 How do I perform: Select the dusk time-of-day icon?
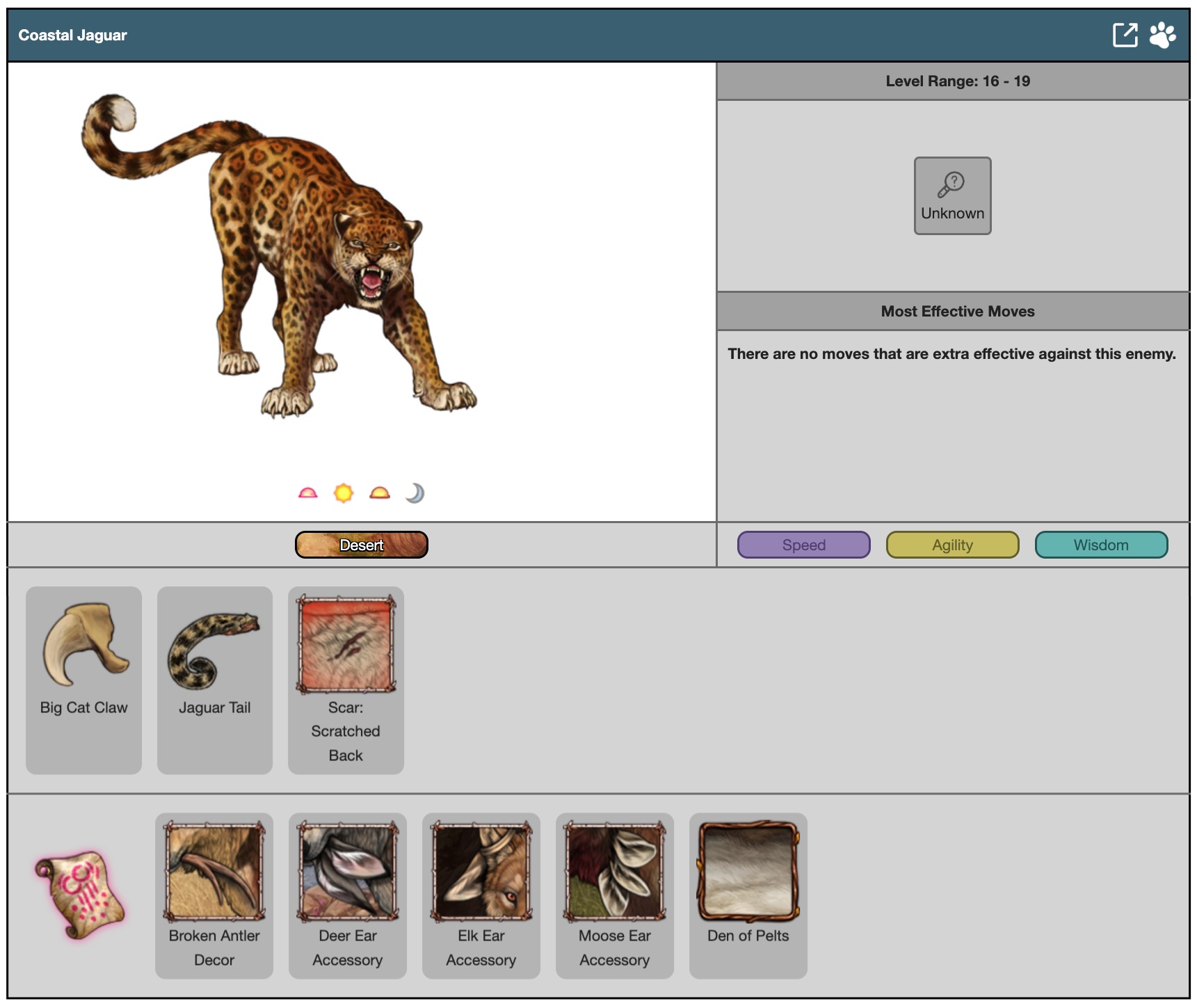[380, 493]
